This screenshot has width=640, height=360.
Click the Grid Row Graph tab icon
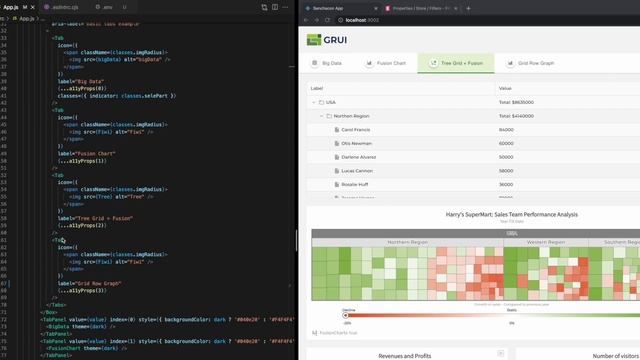(510, 63)
